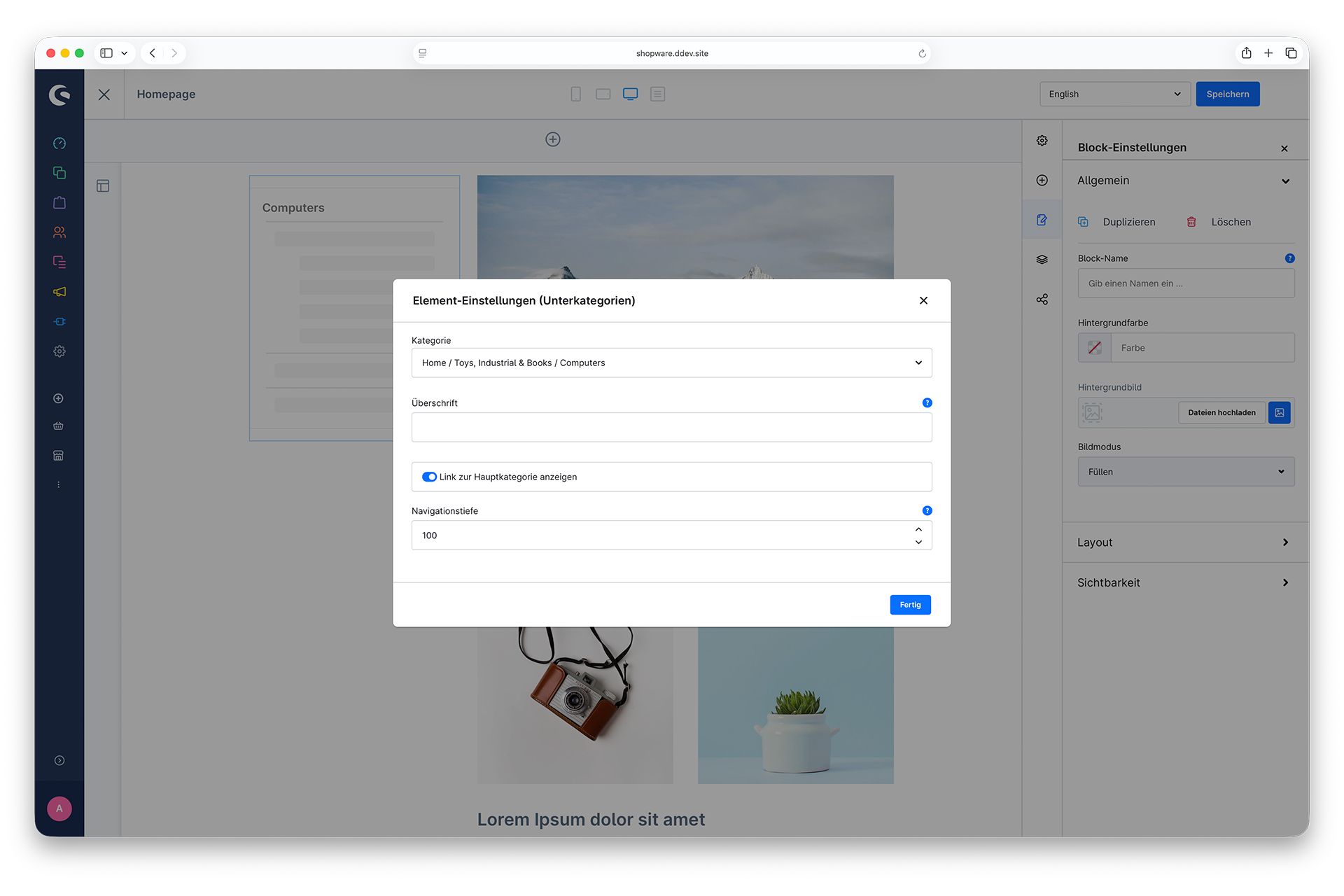Screen dimensions: 1344x896
Task: Show help for Überschrift
Action: pyautogui.click(x=927, y=402)
